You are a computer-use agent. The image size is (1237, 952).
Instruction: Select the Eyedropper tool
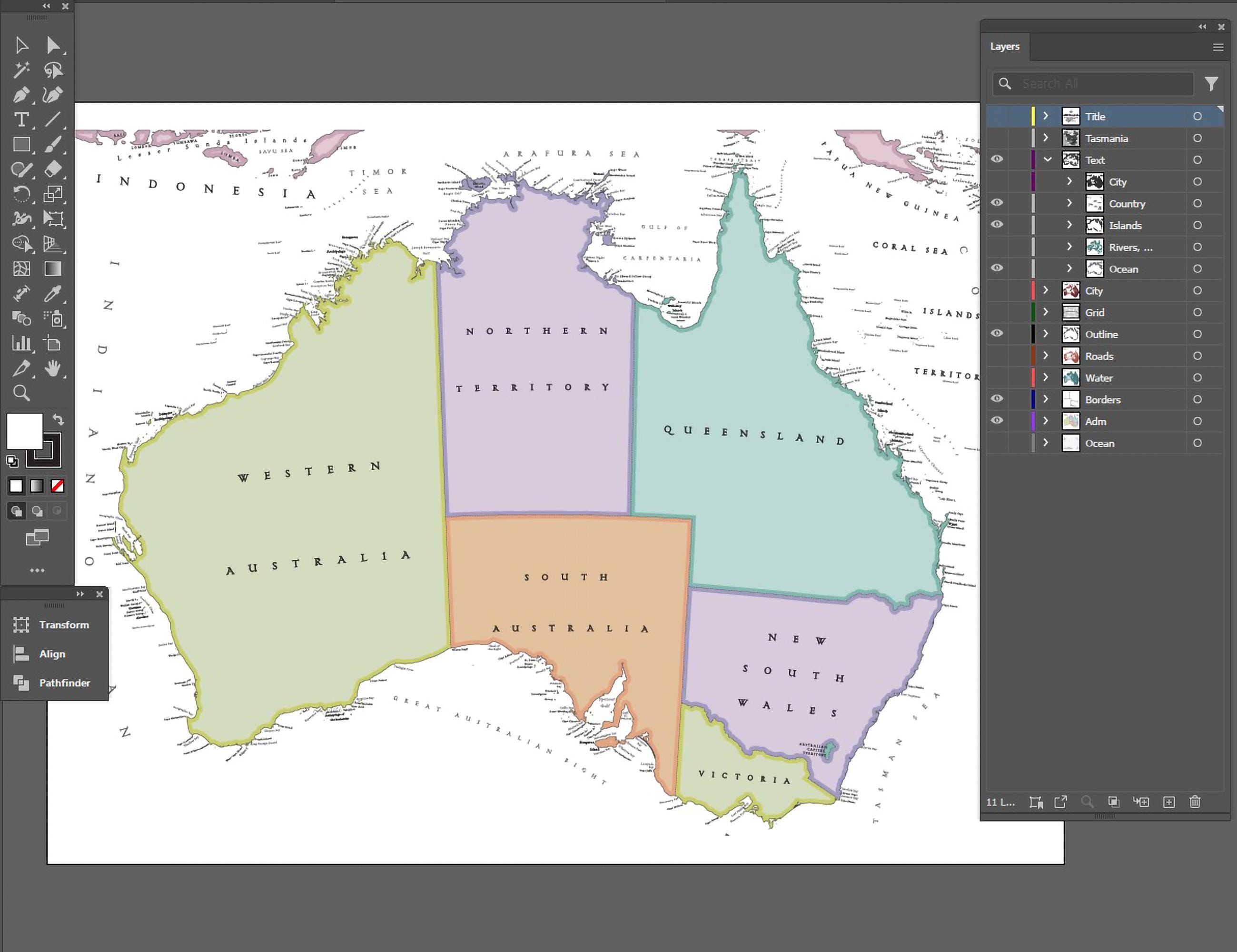point(53,293)
